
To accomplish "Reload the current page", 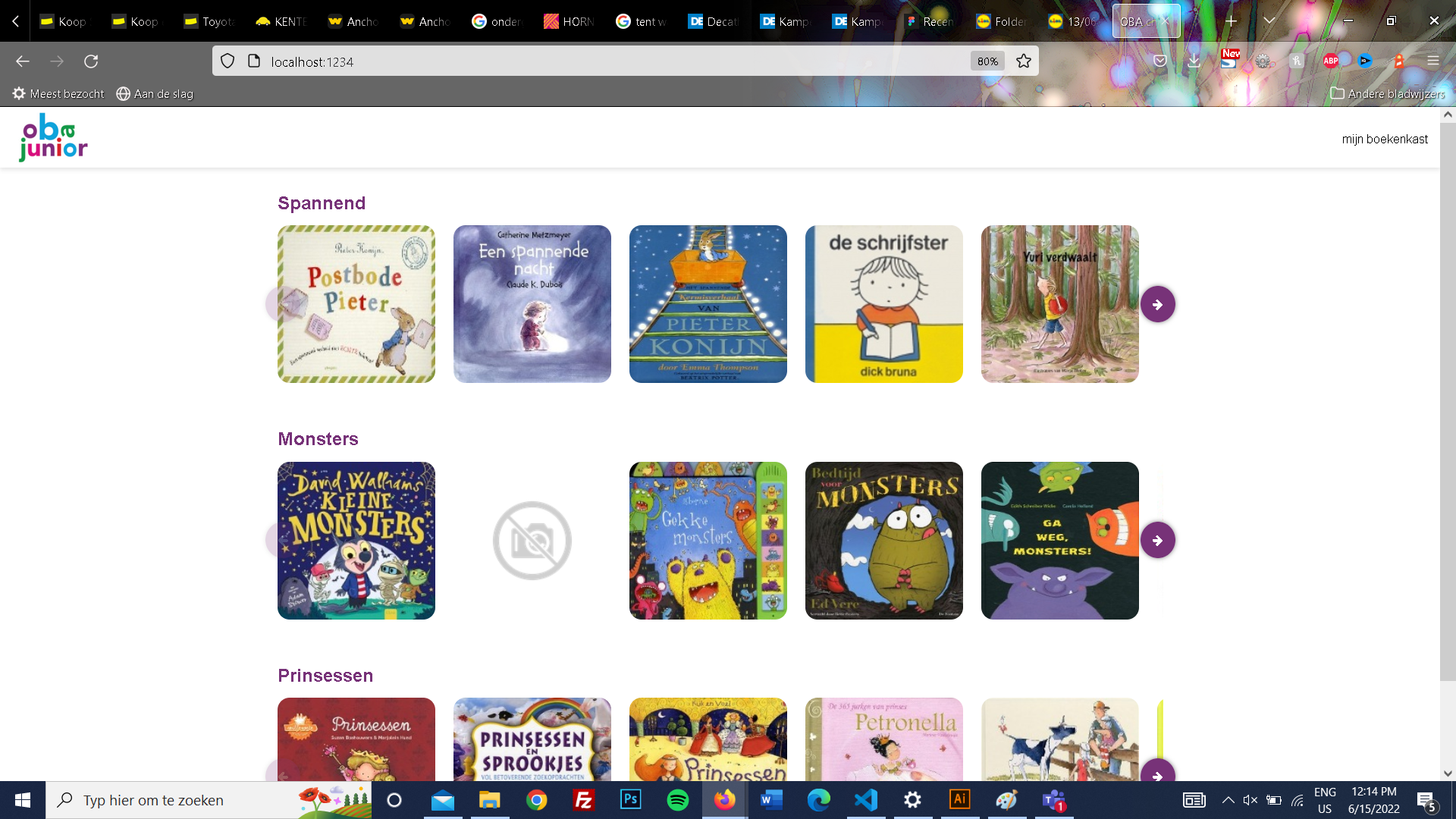I will pyautogui.click(x=92, y=61).
